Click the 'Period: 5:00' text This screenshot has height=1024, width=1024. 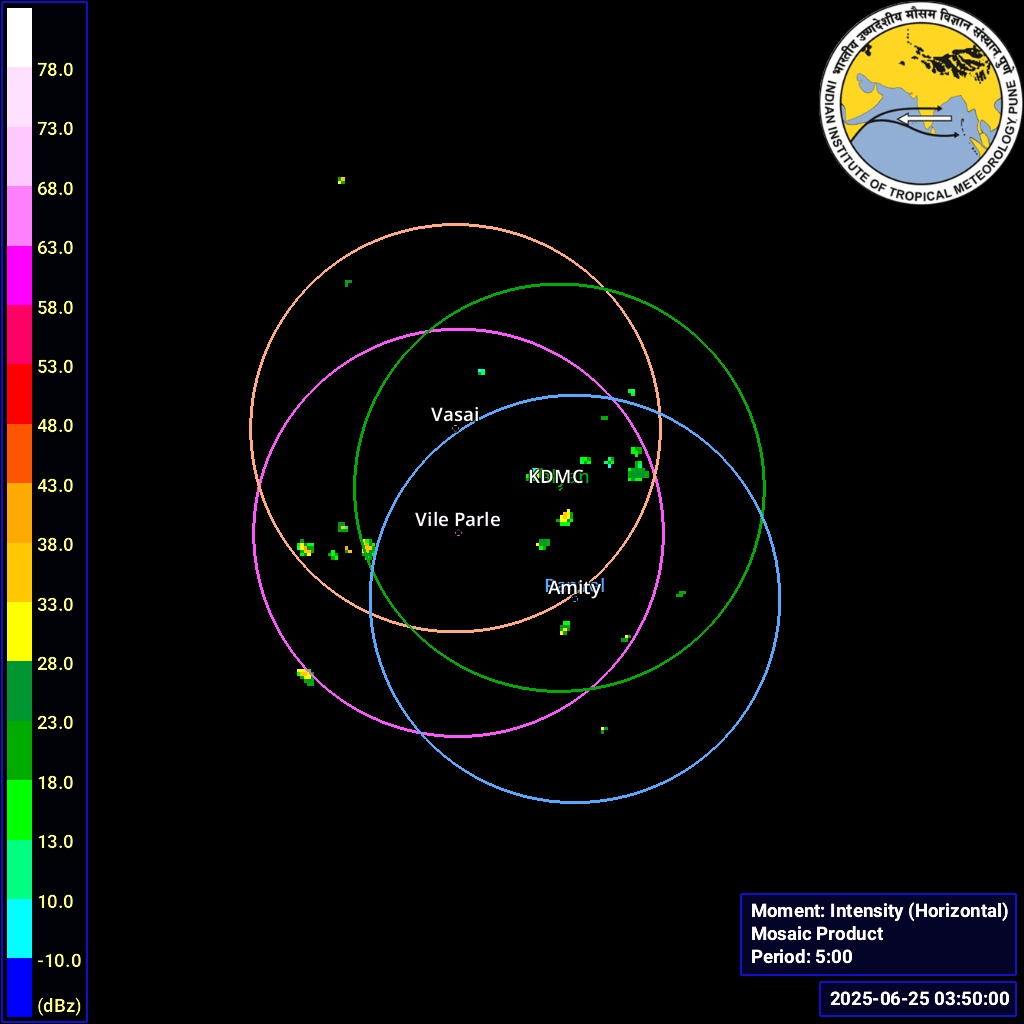click(x=801, y=957)
